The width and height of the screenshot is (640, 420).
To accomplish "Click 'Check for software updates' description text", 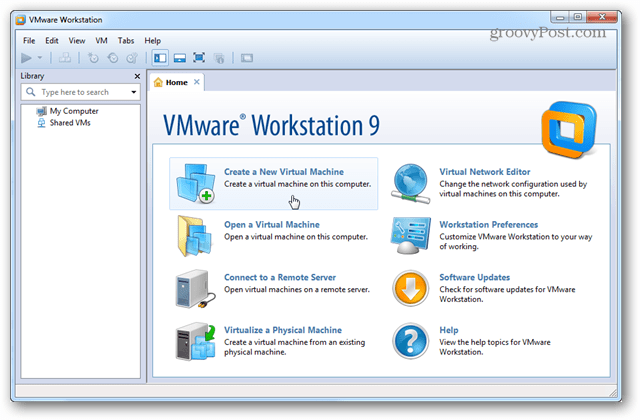I will pos(507,294).
